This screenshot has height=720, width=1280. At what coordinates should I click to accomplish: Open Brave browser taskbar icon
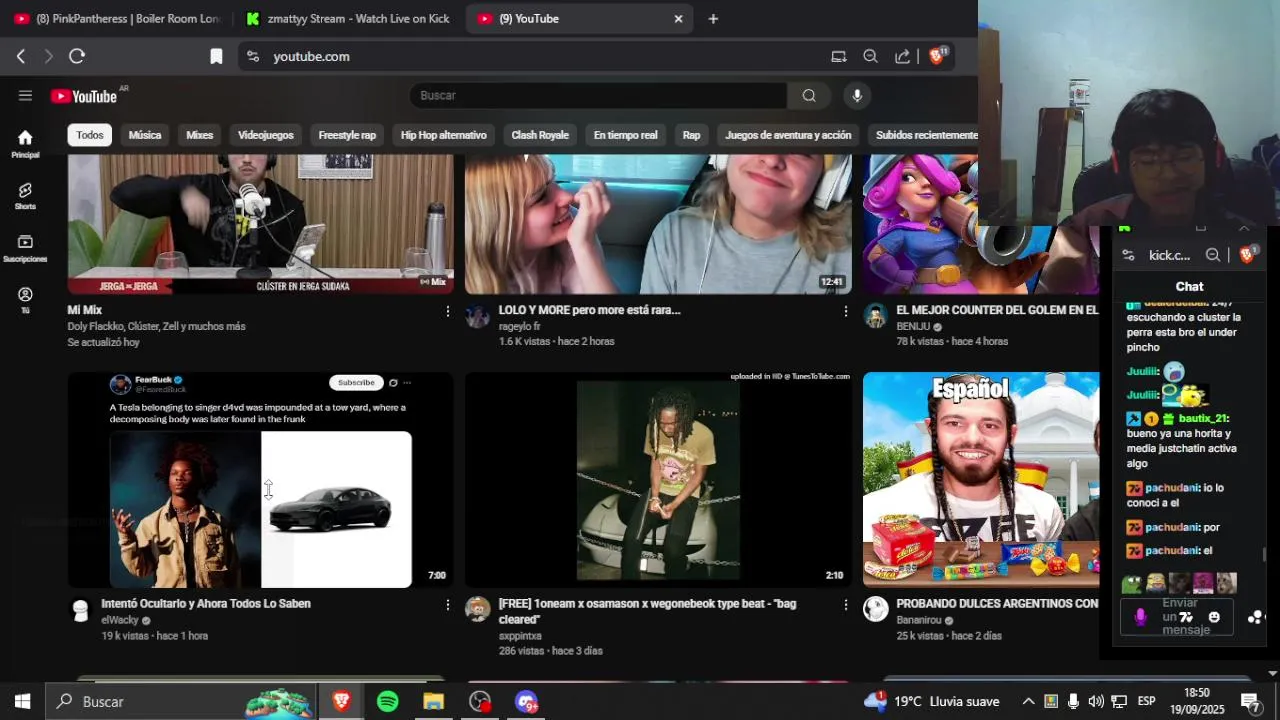[x=341, y=701]
